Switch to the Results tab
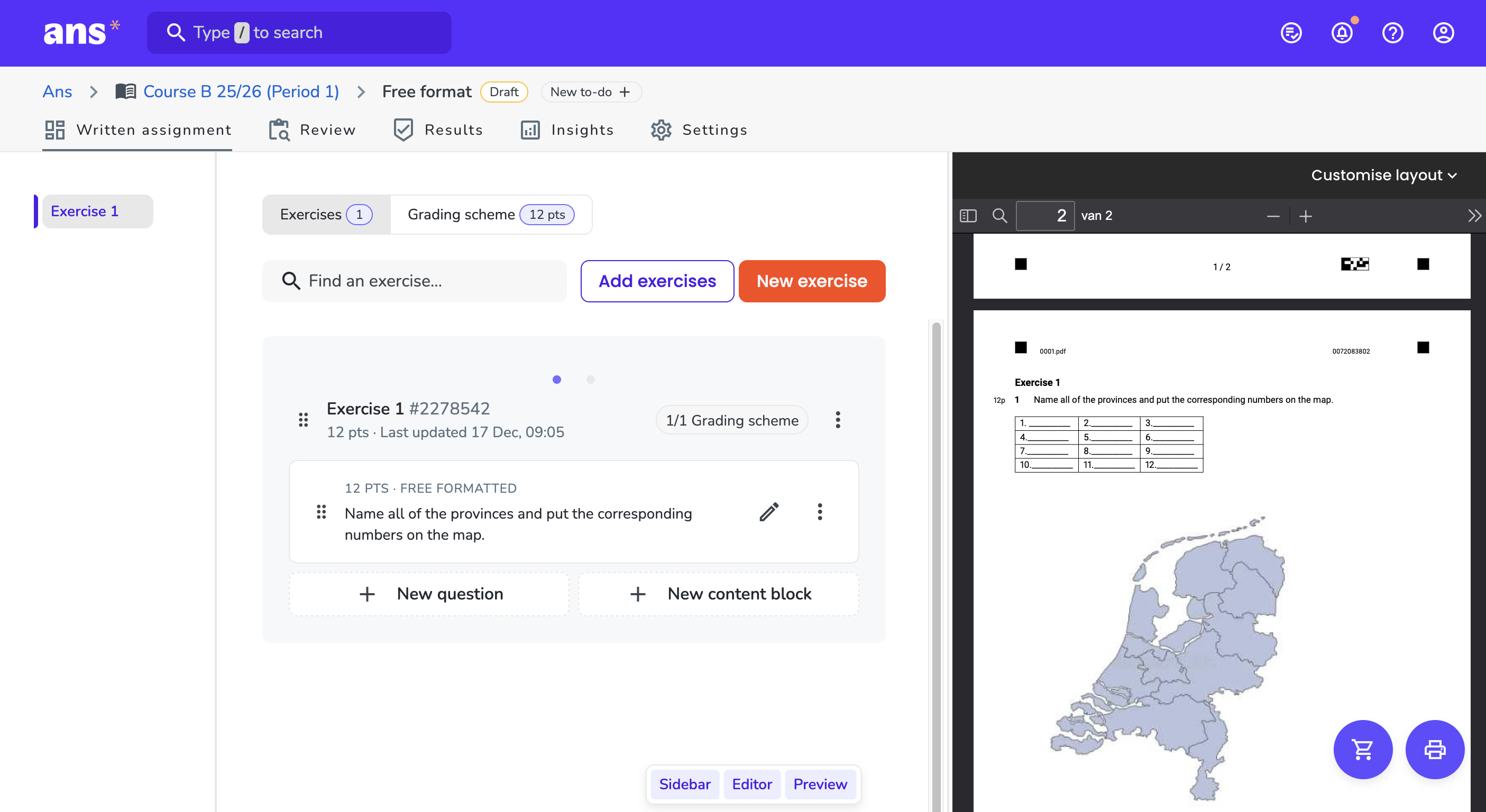The height and width of the screenshot is (812, 1486). click(x=438, y=130)
